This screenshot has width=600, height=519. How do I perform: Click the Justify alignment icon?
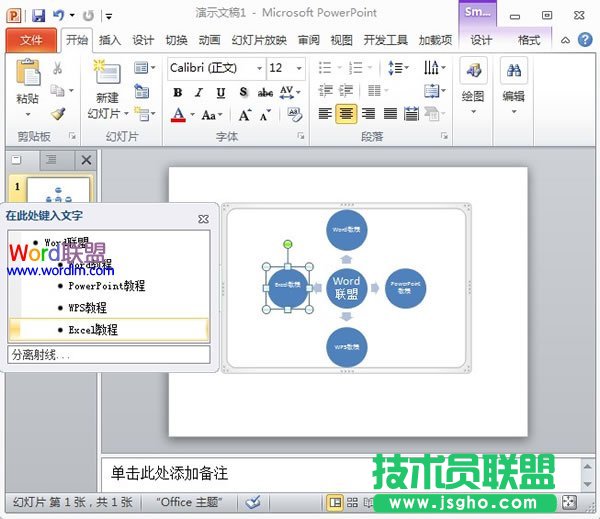[390, 114]
